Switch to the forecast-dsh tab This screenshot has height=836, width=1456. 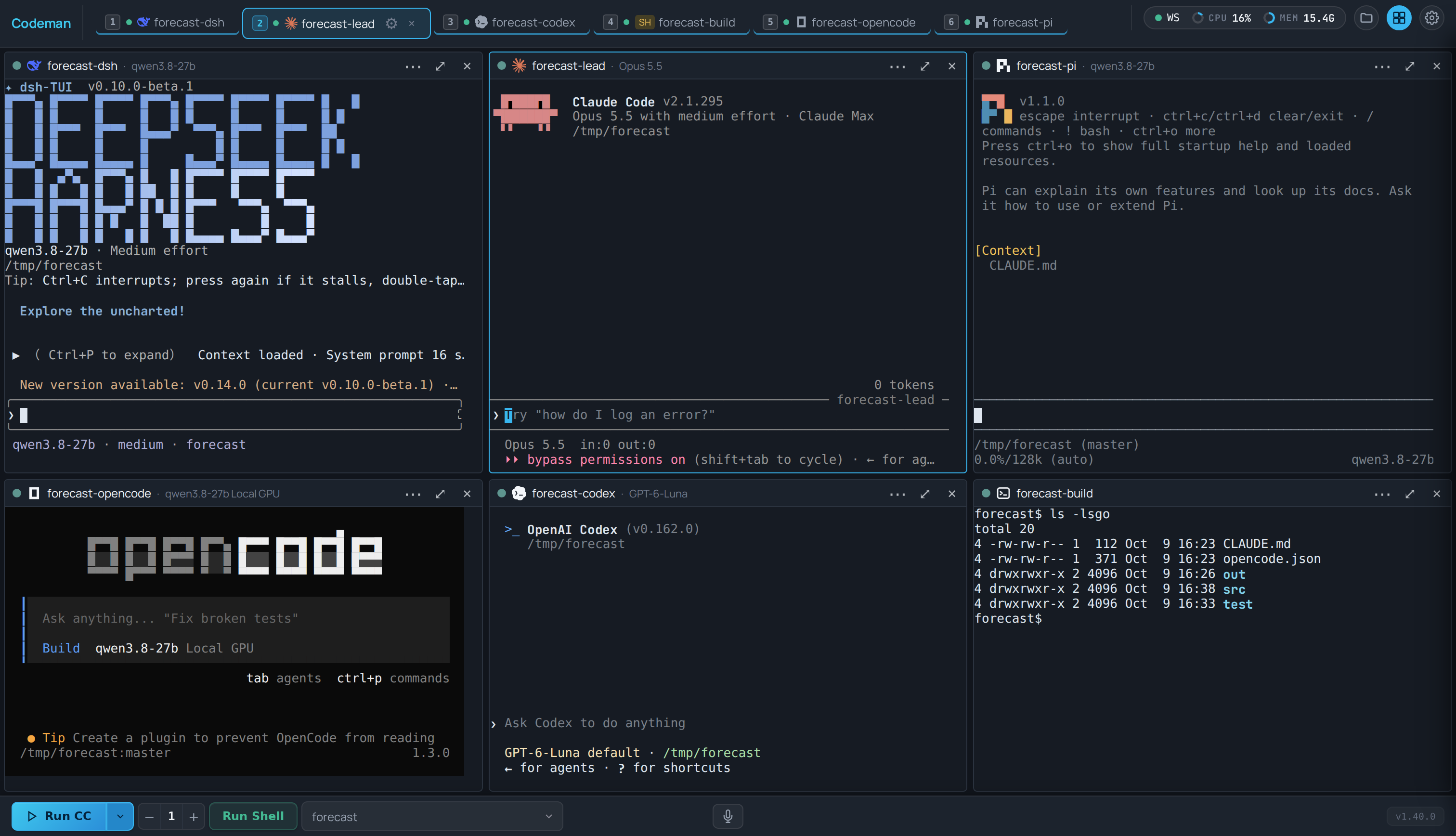pyautogui.click(x=167, y=22)
